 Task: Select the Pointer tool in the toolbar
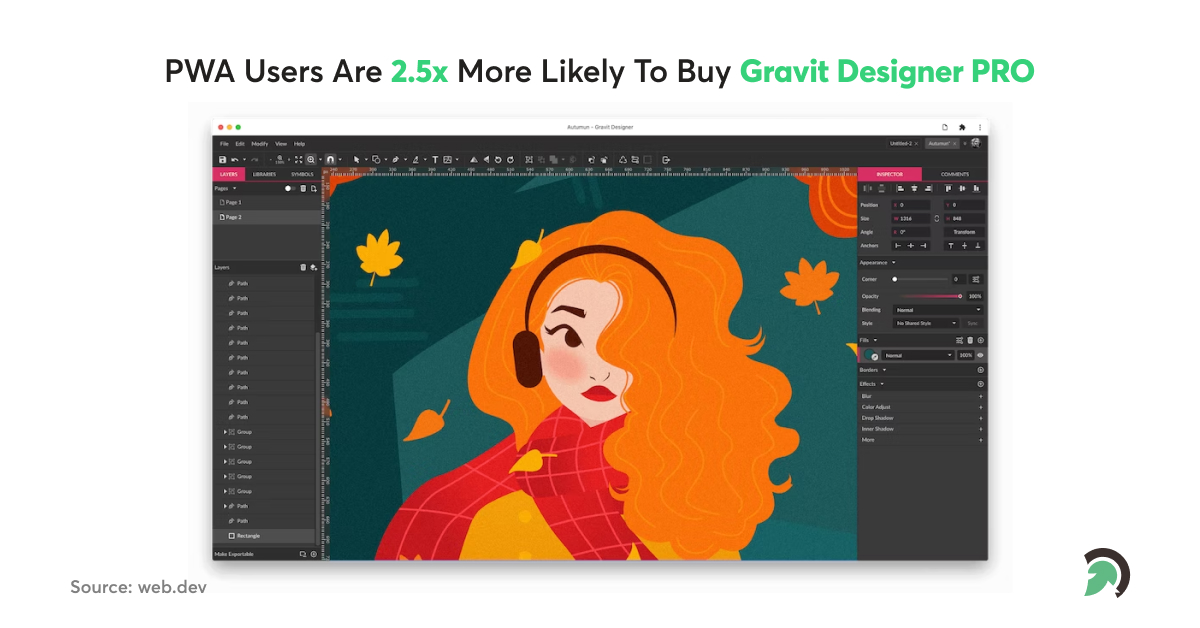click(x=357, y=158)
